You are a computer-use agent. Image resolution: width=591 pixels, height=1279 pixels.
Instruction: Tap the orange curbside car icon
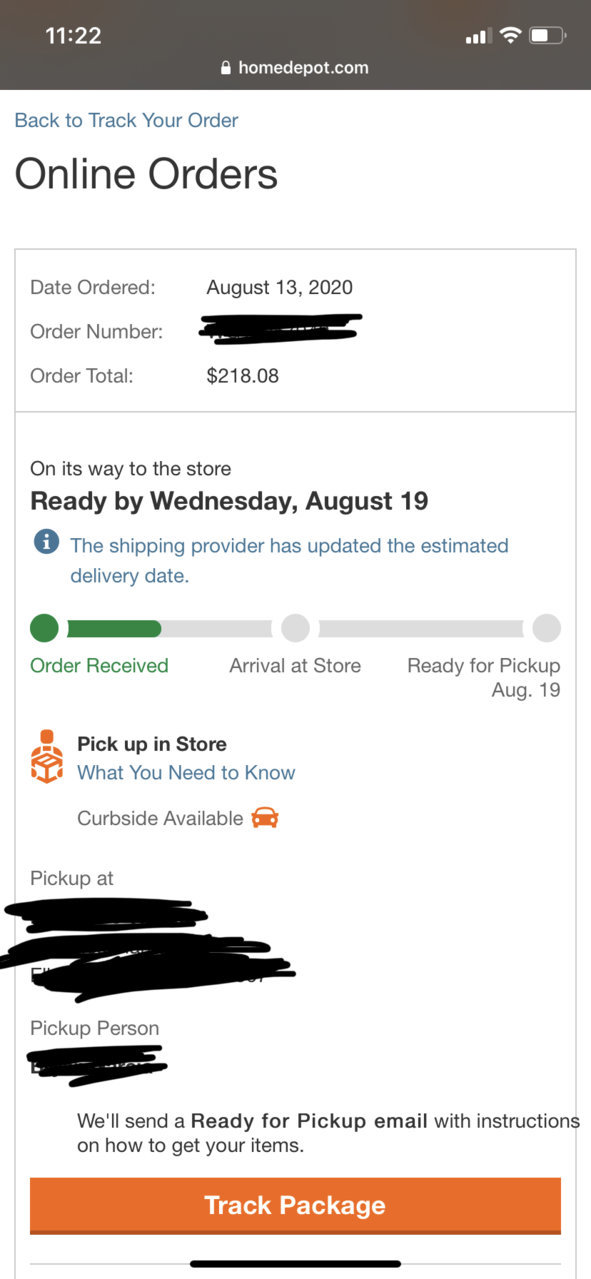(265, 817)
